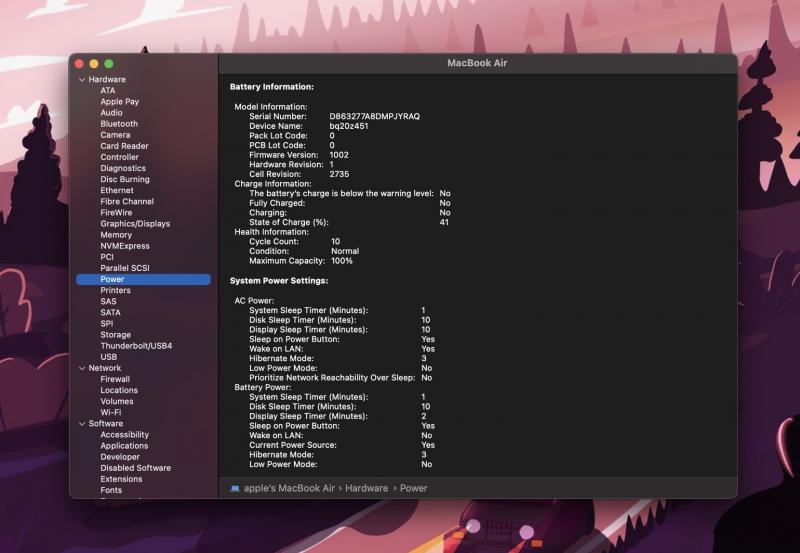
Task: Click the Software category label
Action: click(x=106, y=424)
